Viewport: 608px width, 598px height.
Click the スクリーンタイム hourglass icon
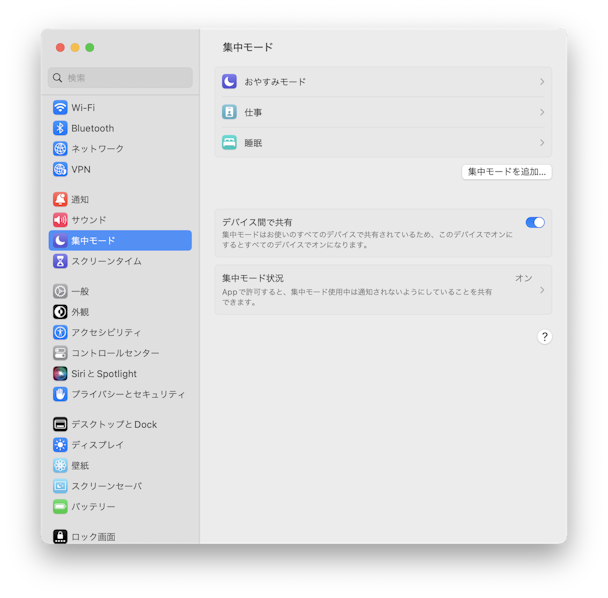coord(60,261)
